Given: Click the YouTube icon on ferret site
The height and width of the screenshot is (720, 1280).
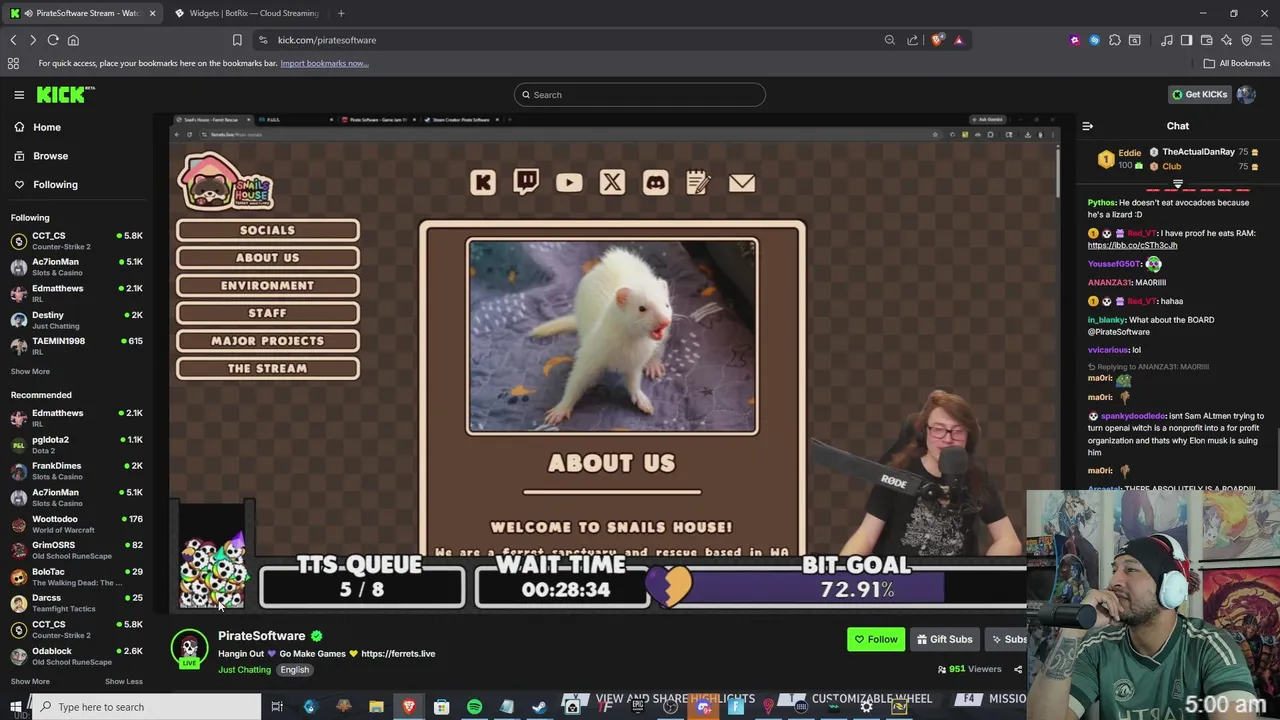Looking at the screenshot, I should tap(569, 182).
